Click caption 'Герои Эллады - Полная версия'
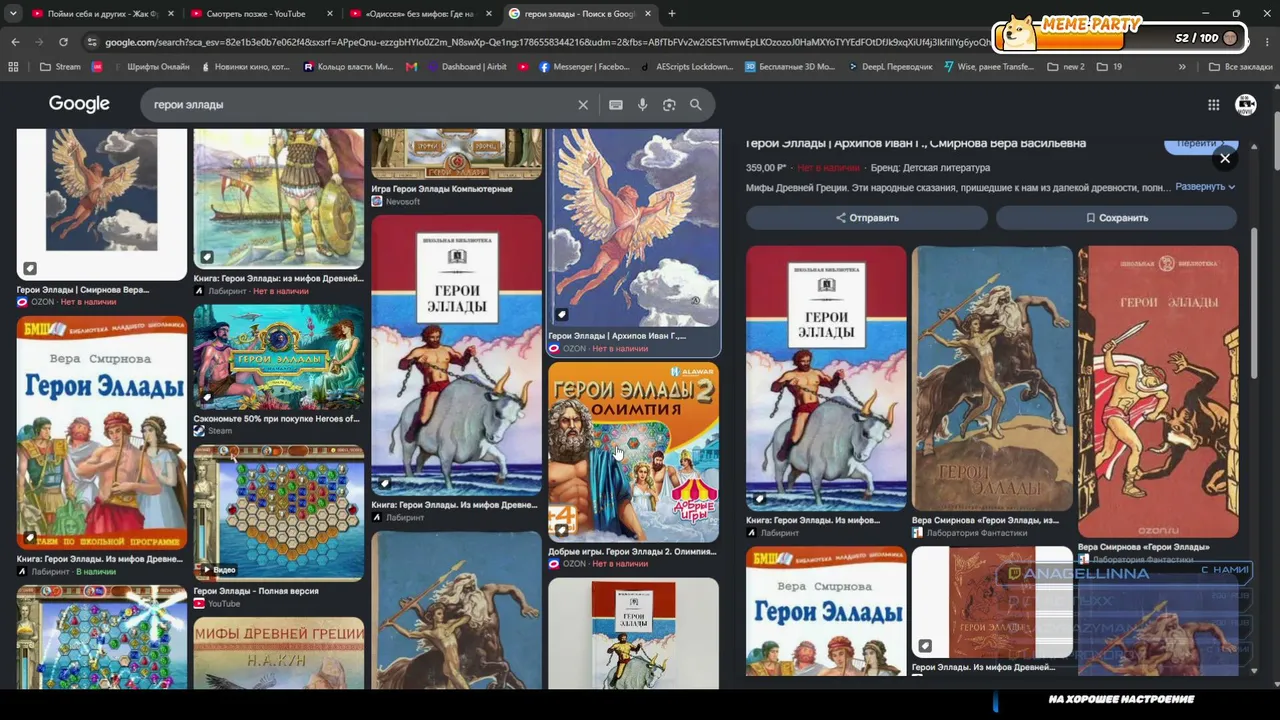 pyautogui.click(x=256, y=591)
